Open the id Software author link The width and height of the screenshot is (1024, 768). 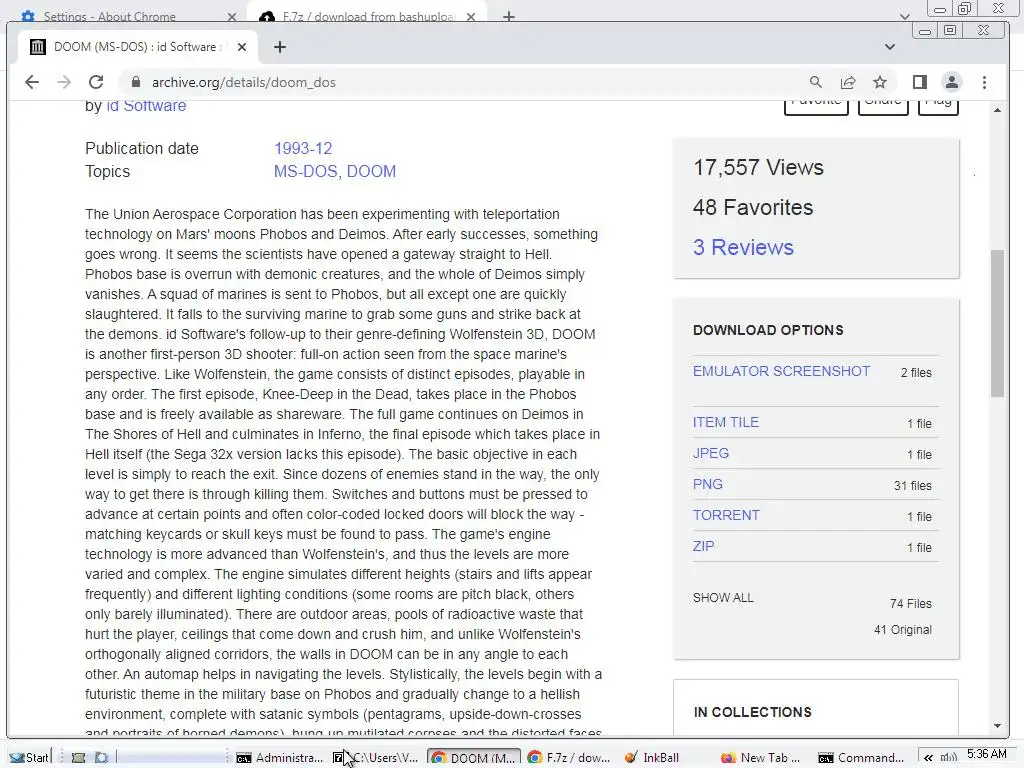(146, 106)
